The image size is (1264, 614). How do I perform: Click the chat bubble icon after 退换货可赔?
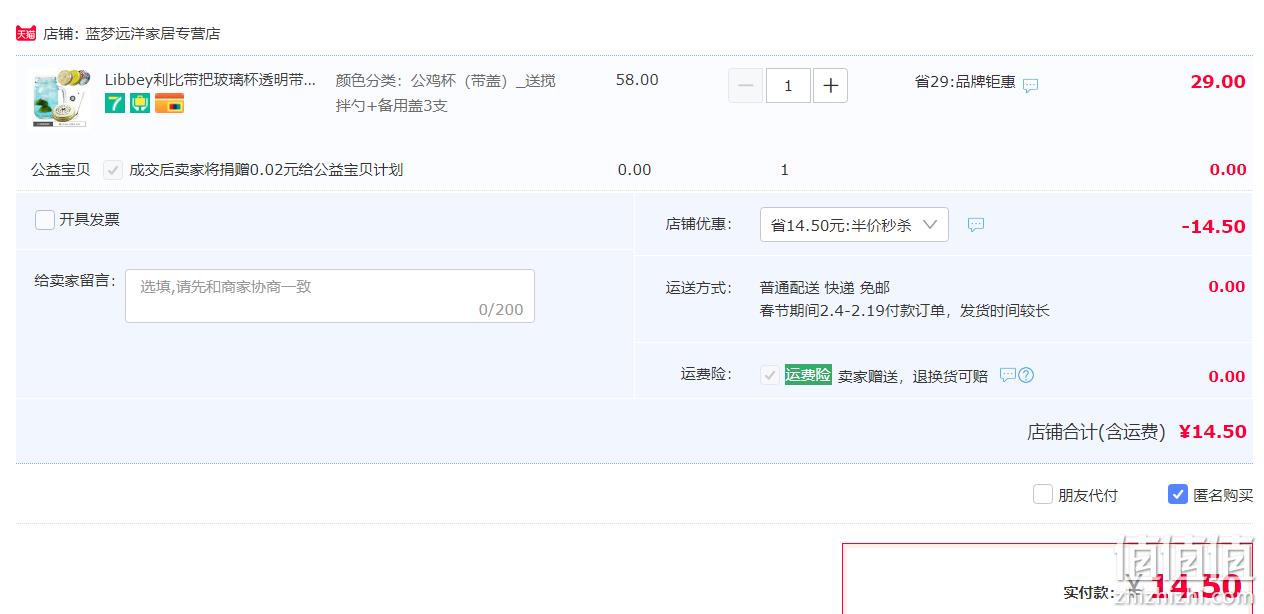tap(1008, 375)
